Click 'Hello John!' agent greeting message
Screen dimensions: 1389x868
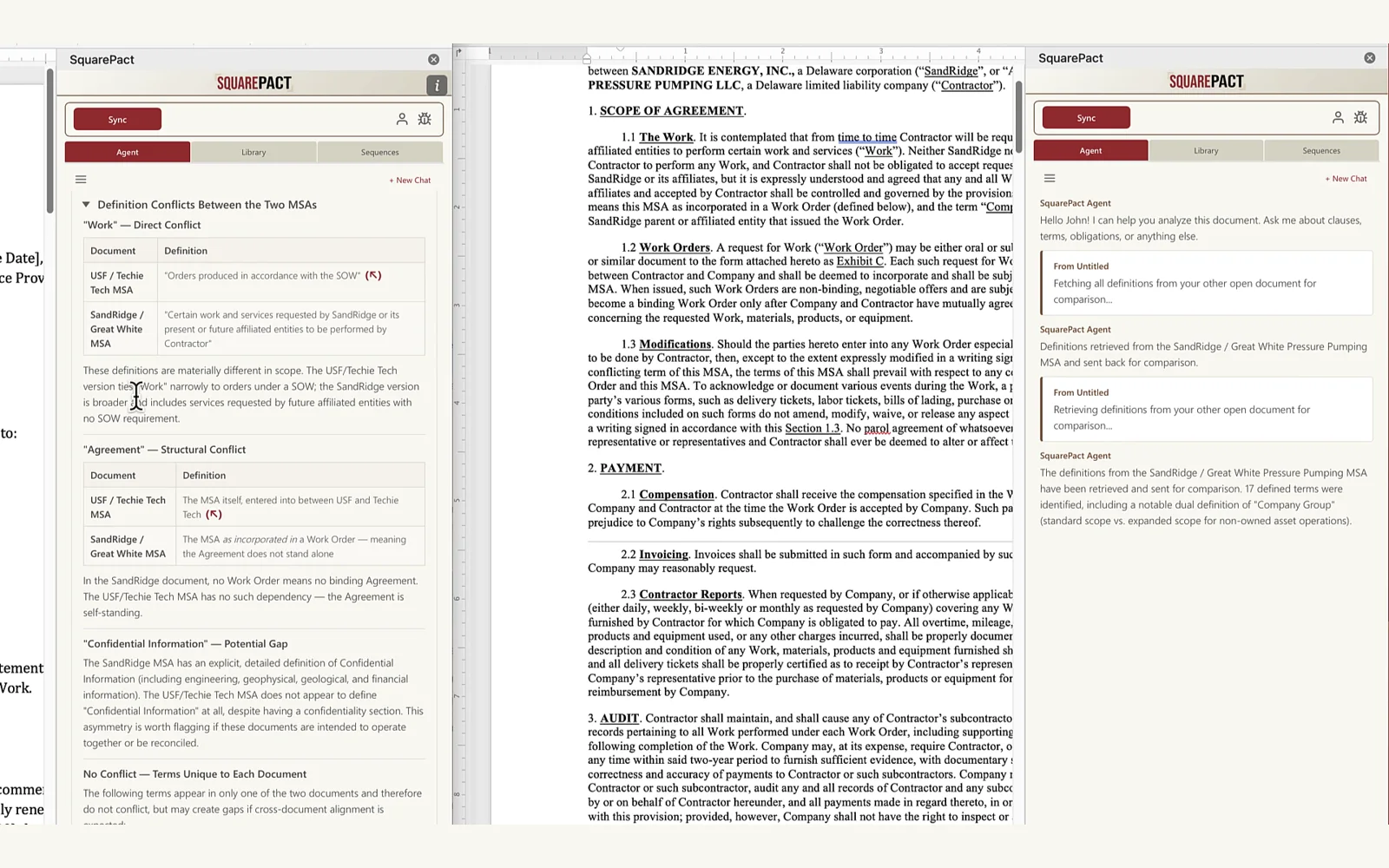coord(1201,228)
